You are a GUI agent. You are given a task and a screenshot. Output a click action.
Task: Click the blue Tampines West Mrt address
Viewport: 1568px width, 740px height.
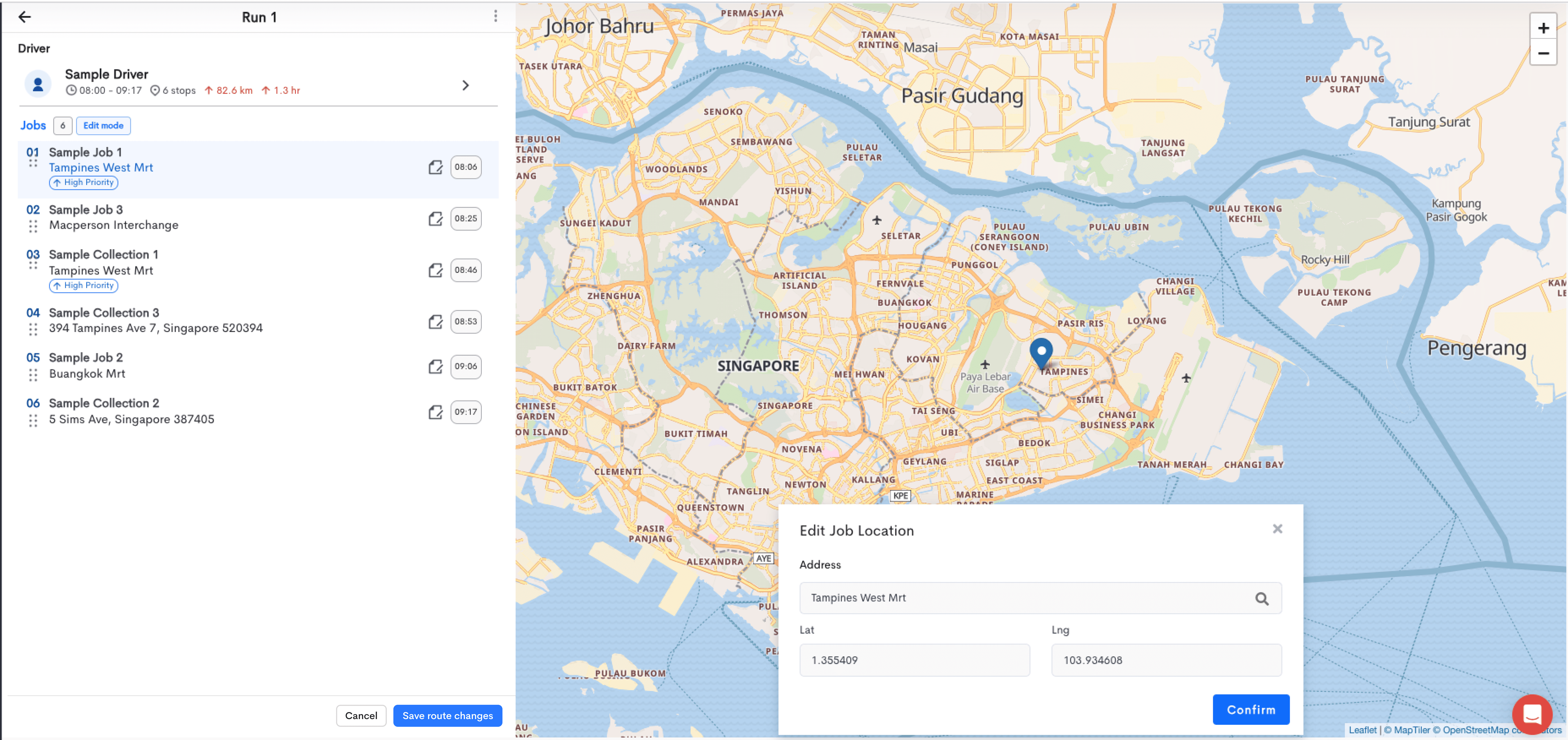click(x=101, y=167)
